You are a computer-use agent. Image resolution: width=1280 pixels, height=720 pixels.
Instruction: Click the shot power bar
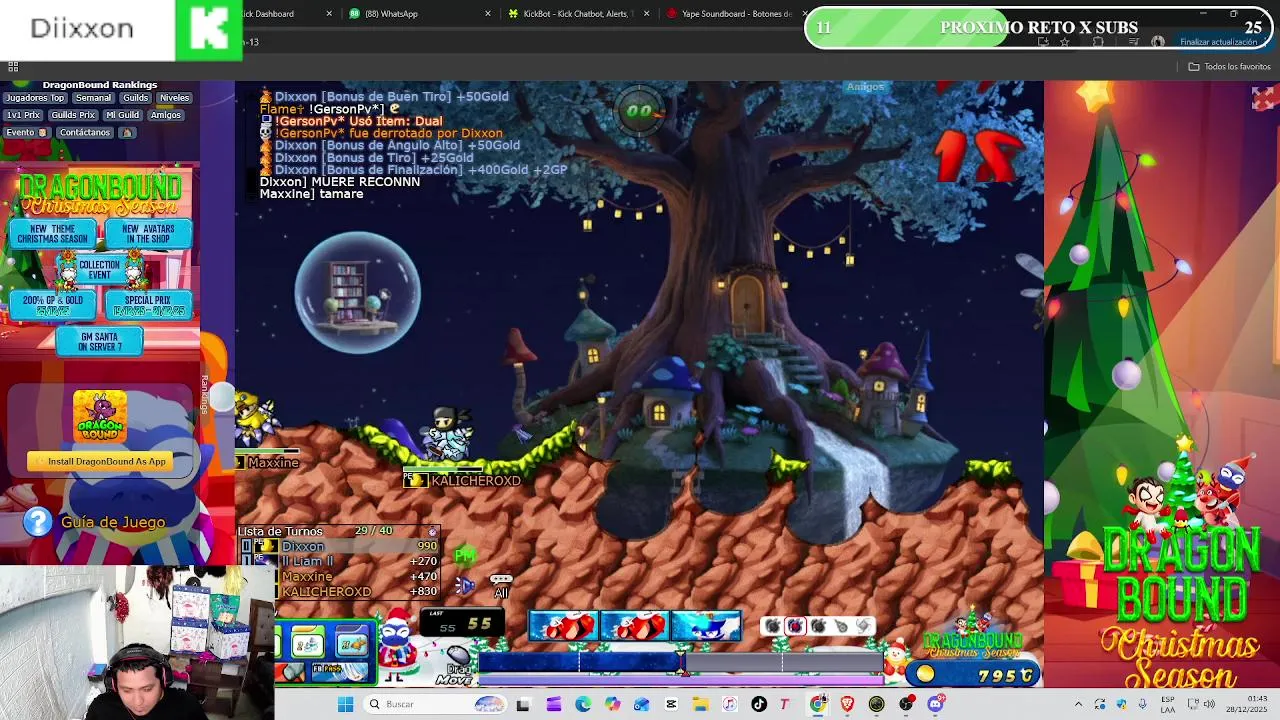(682, 662)
